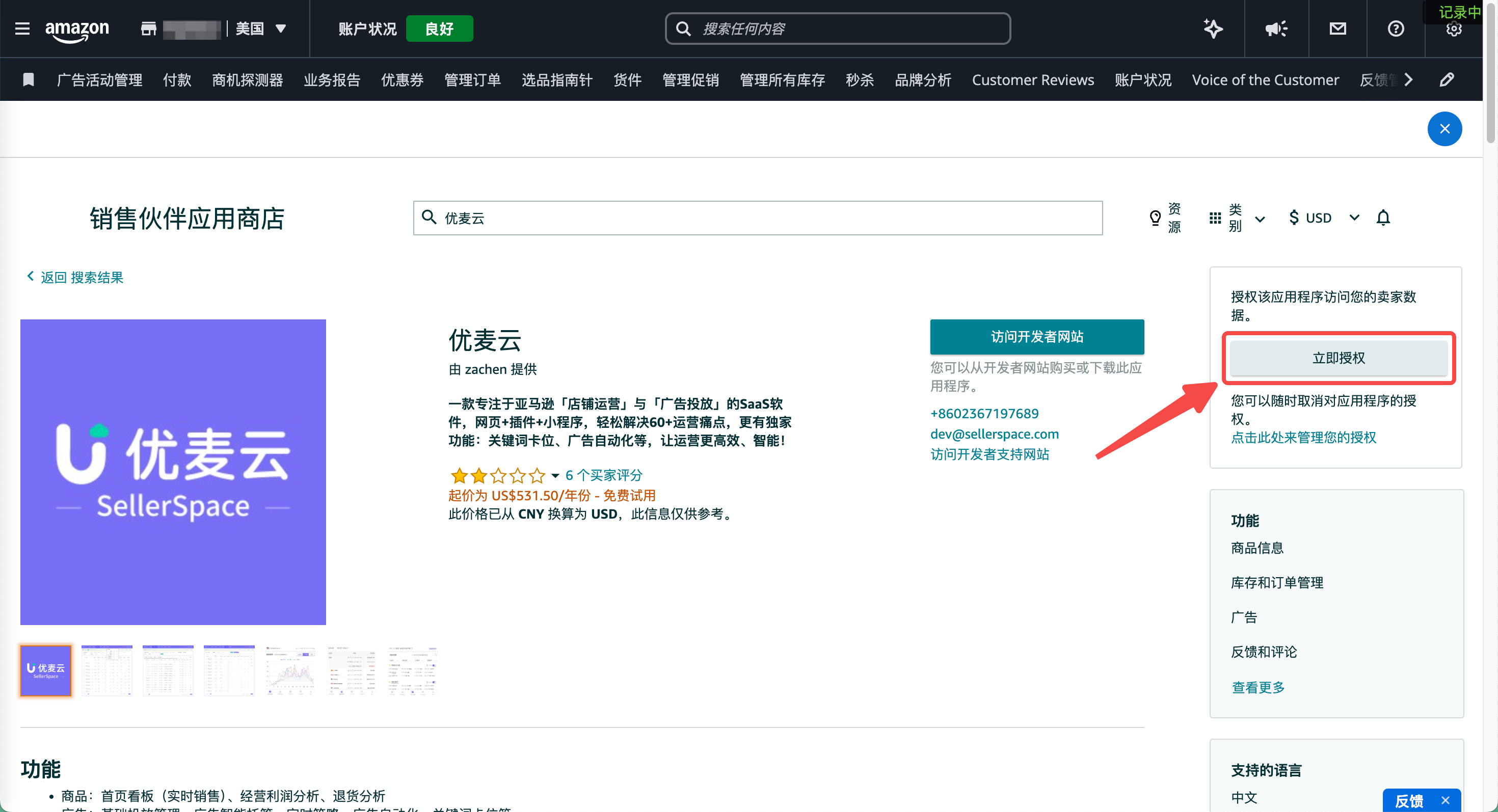This screenshot has height=812, width=1498.
Task: Focus the app store search field with 优麦云
Action: (758, 218)
